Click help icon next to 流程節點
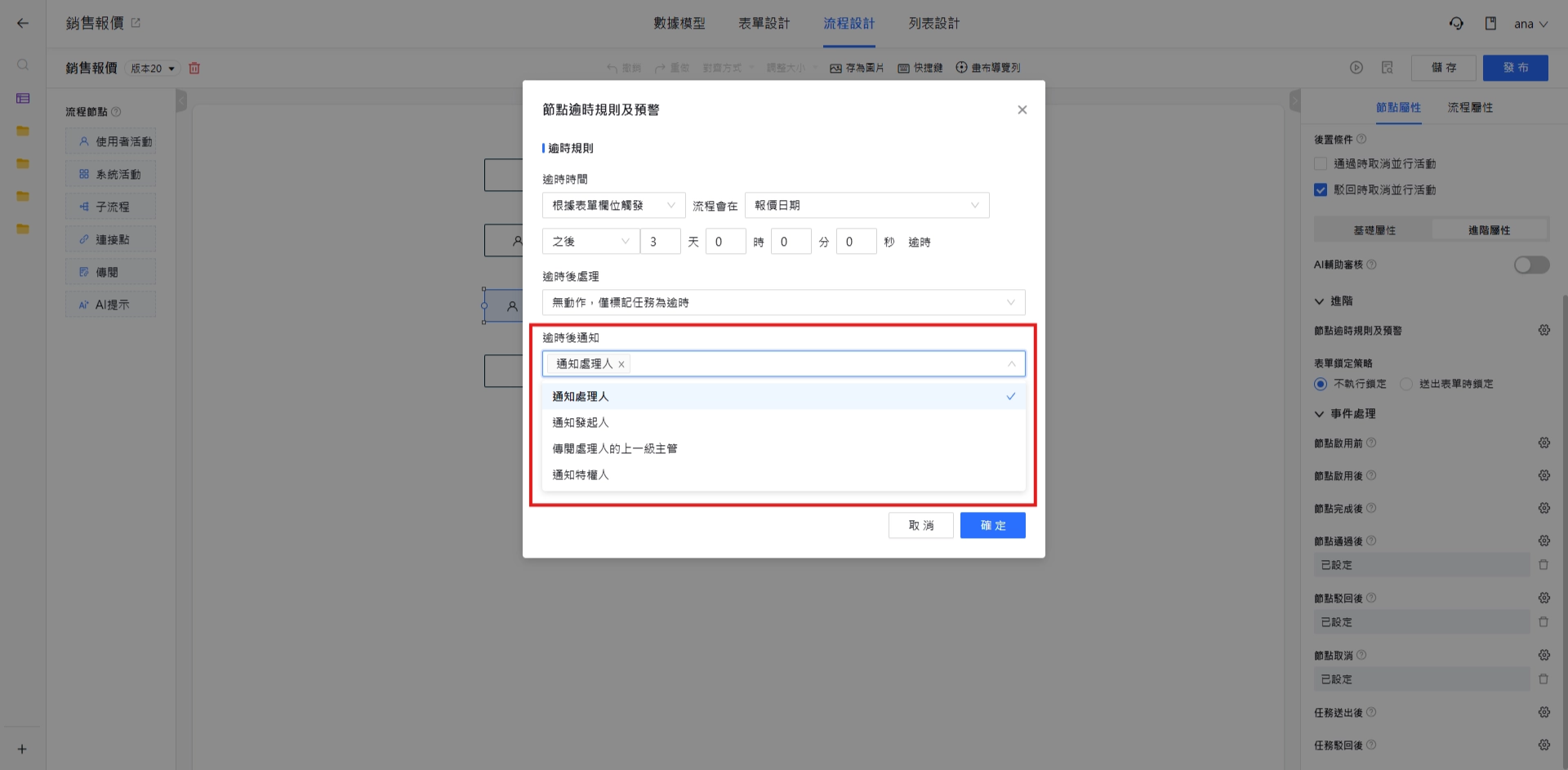The width and height of the screenshot is (1568, 770). tap(116, 112)
